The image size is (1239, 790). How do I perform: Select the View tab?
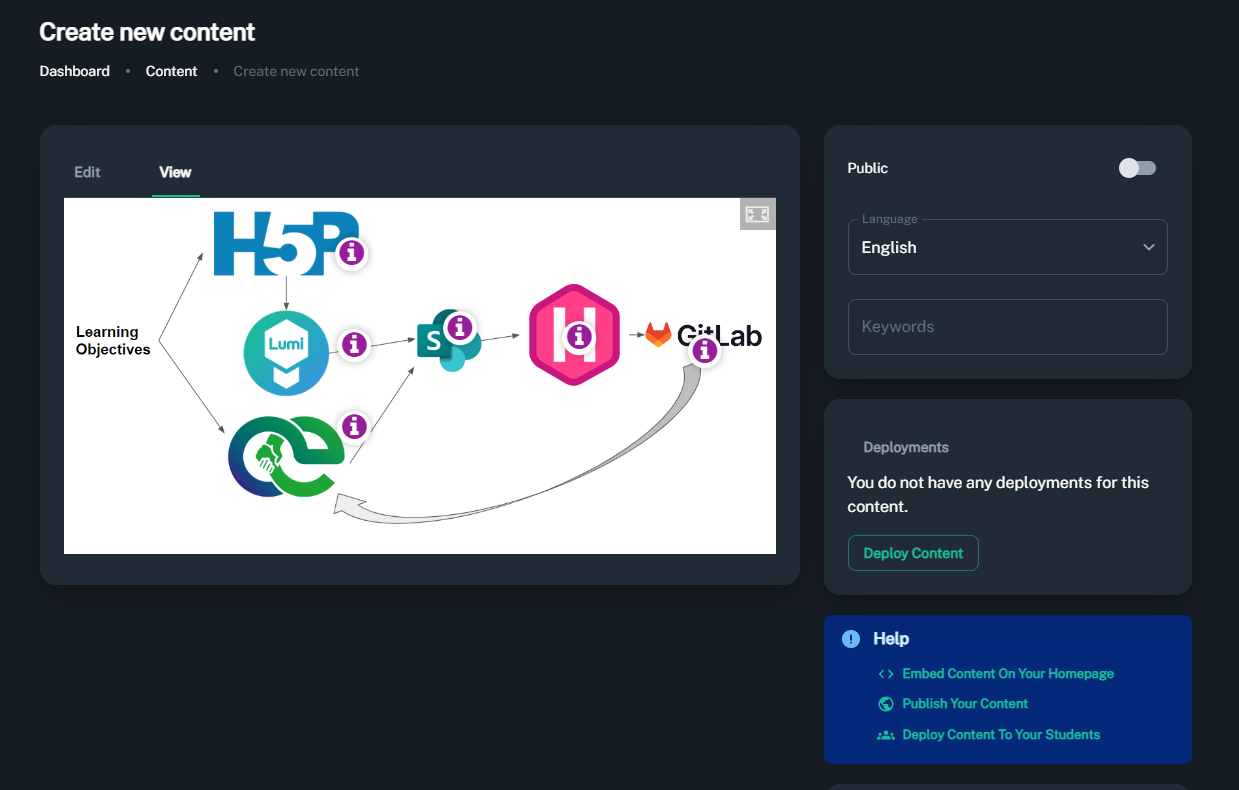pos(175,172)
